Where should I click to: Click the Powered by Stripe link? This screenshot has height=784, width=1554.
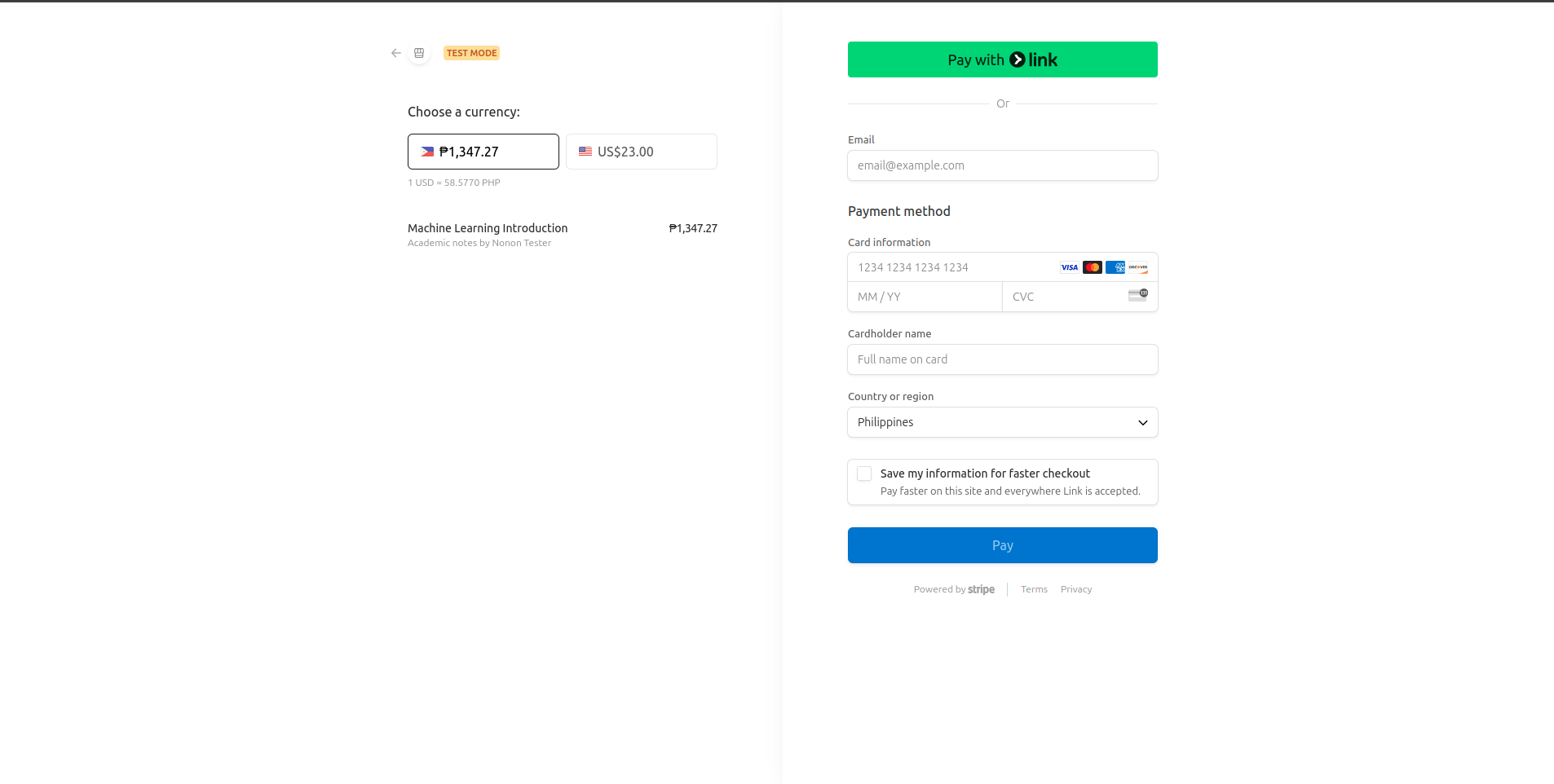(x=954, y=589)
